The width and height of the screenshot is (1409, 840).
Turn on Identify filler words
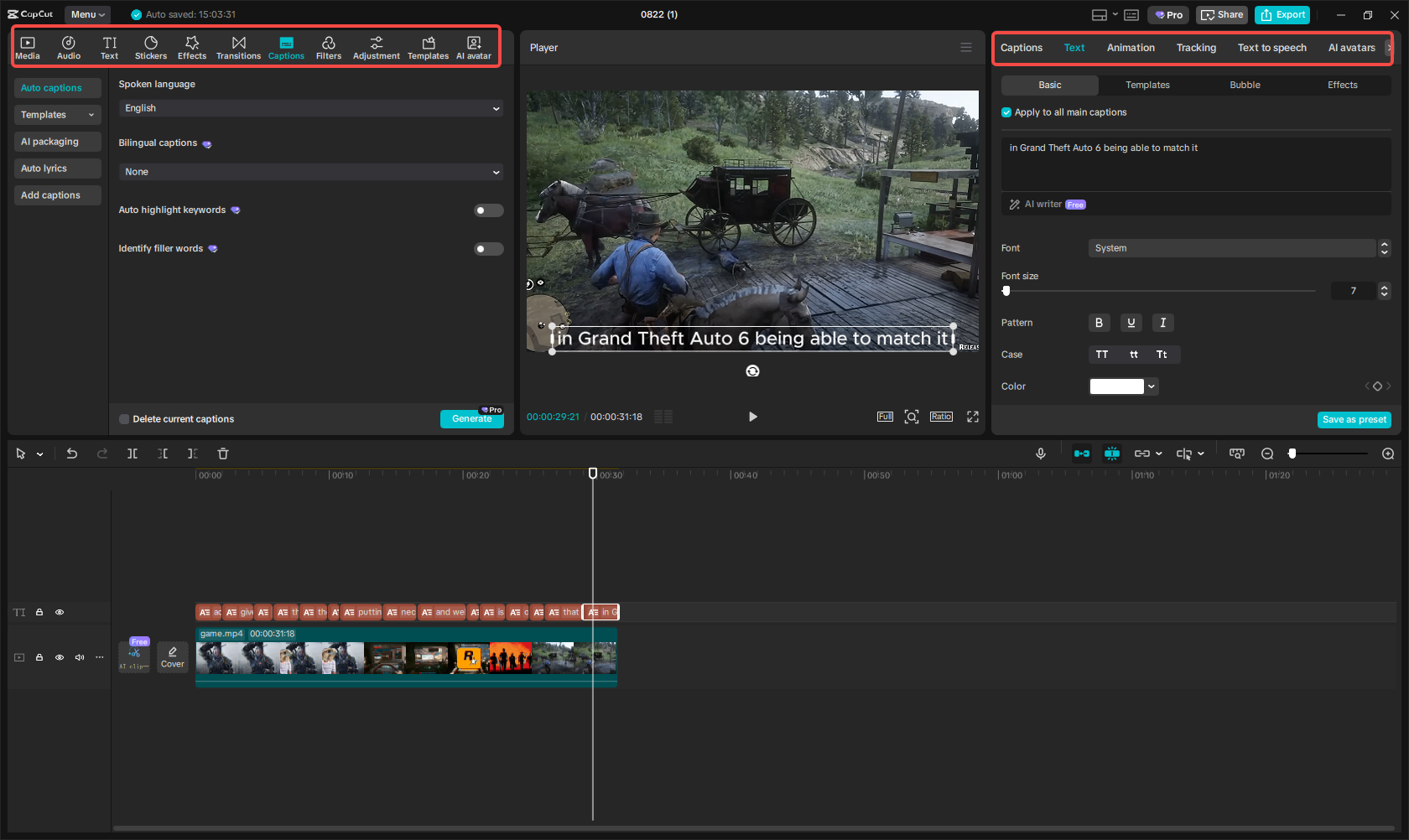(x=488, y=248)
